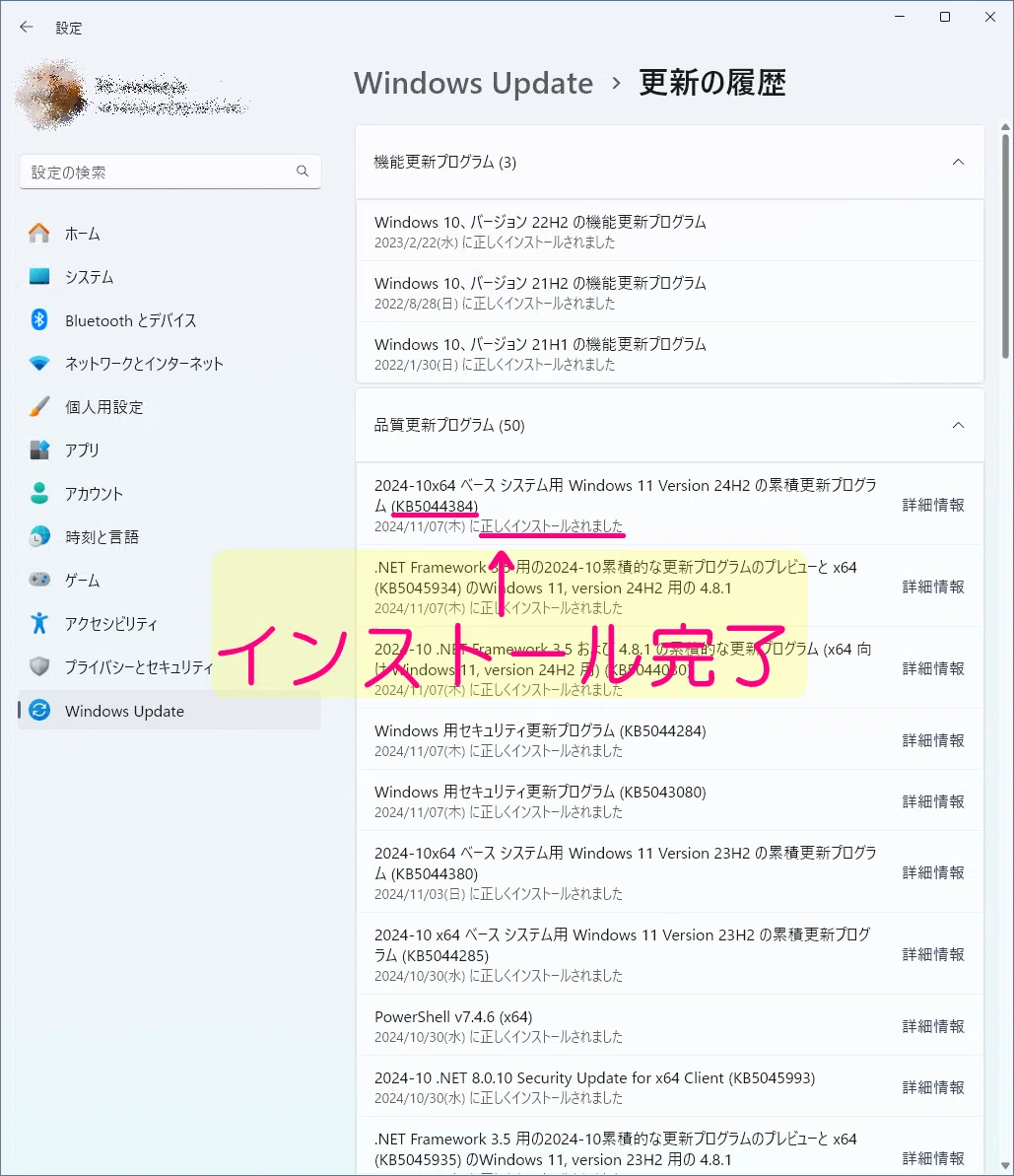The image size is (1014, 1176).
Task: Open アプリ settings page
Action: point(169,450)
